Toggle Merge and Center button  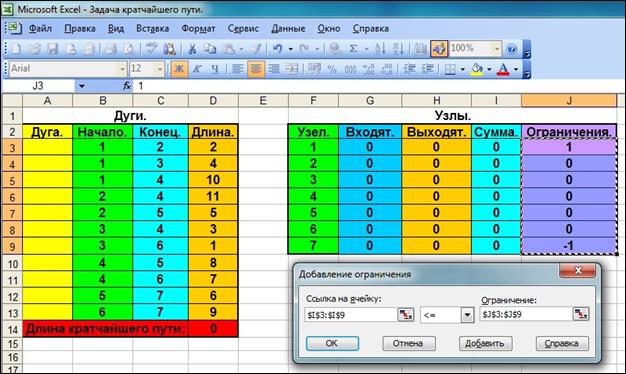pos(292,69)
